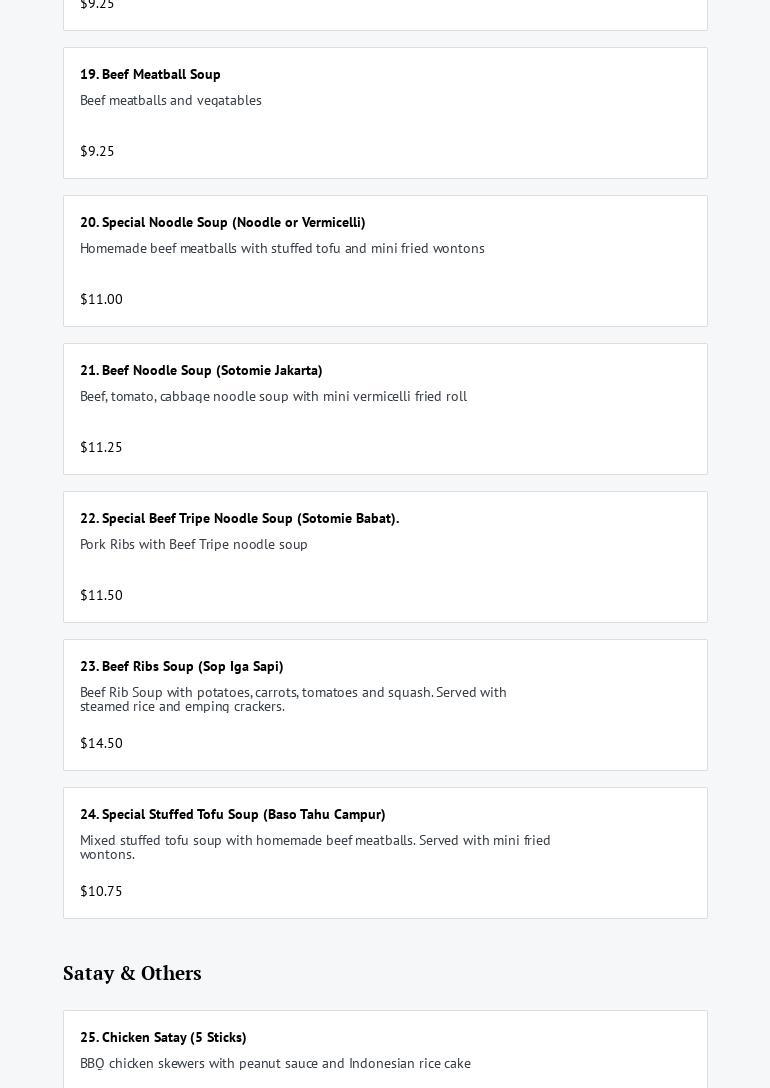
Task: Click the $11.50 price label
Action: point(101,595)
